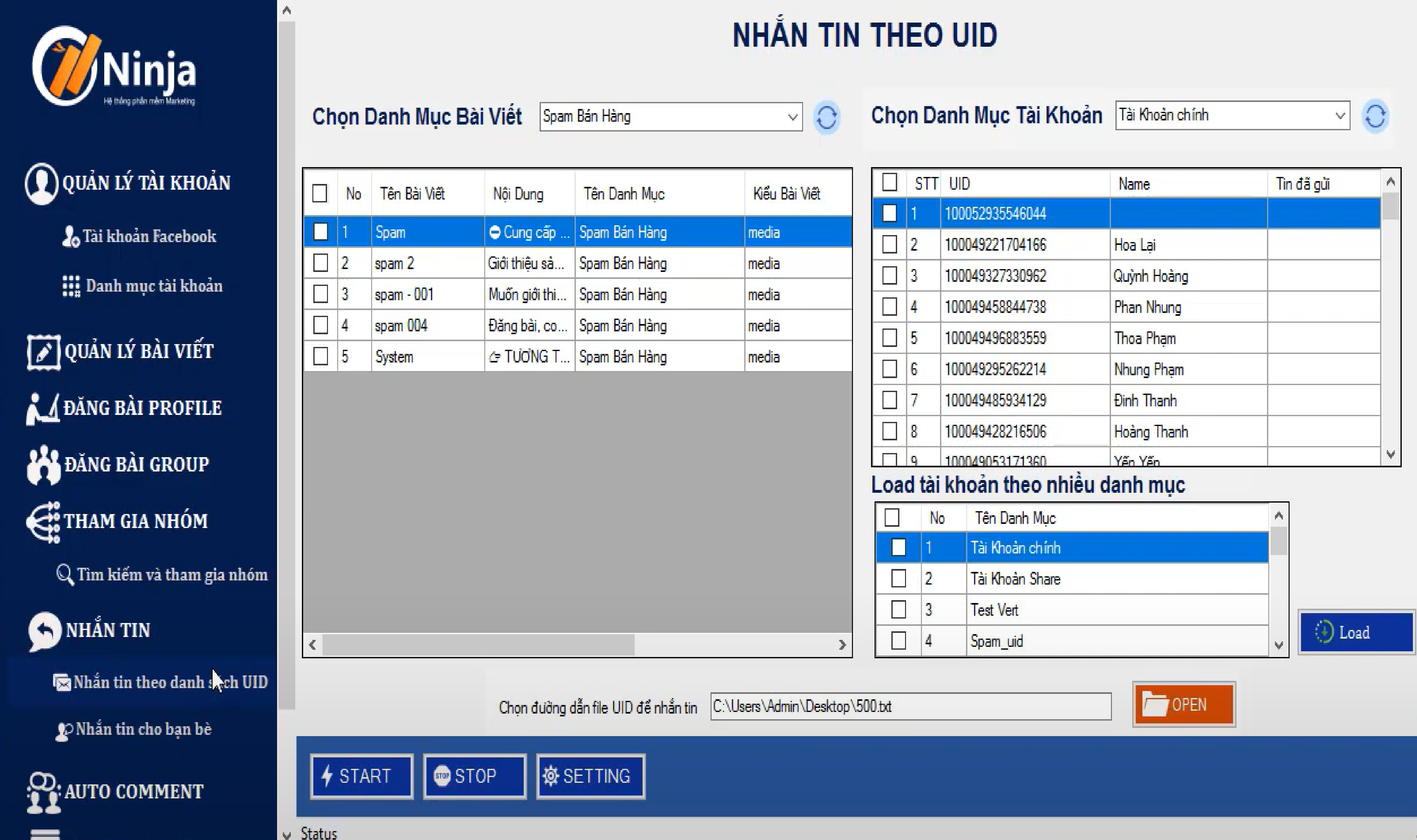Click the Nội Dung column header

pyautogui.click(x=529, y=193)
